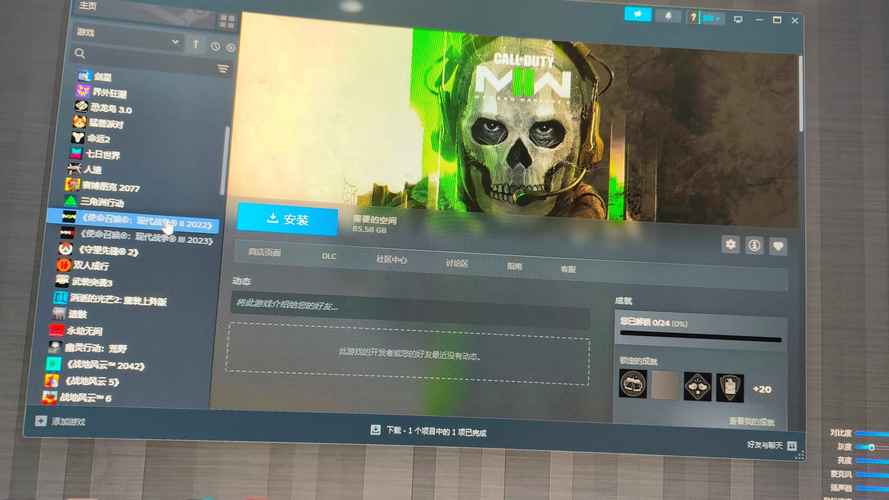Select 猛兽派对 in game list

tap(106, 123)
